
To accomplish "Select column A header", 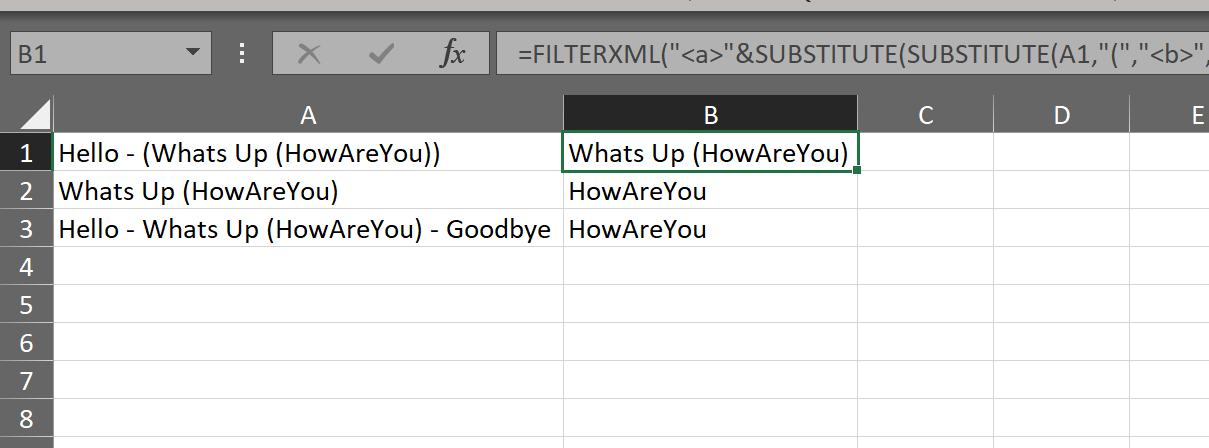I will point(308,115).
